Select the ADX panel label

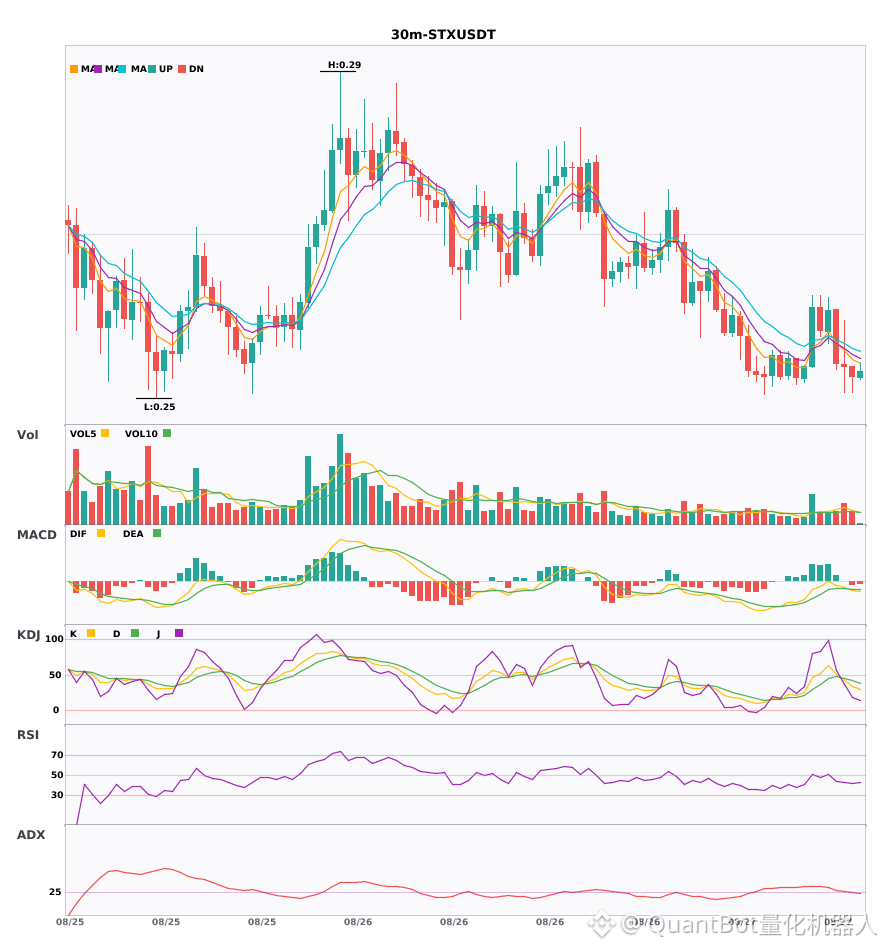(x=31, y=835)
